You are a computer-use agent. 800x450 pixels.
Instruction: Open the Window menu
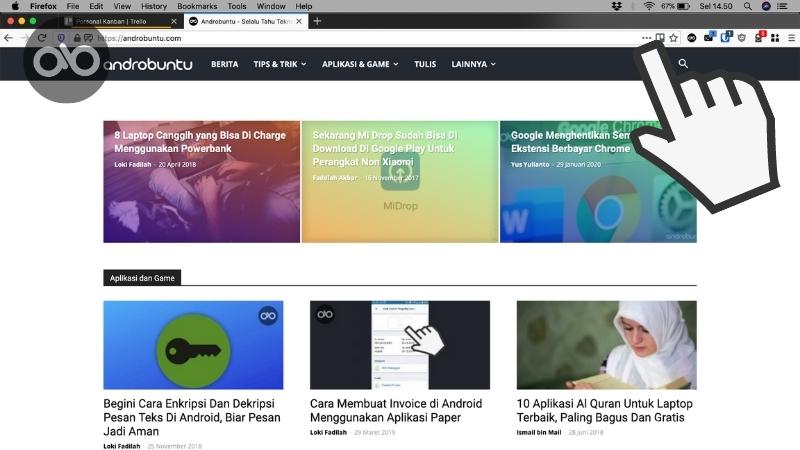(271, 6)
